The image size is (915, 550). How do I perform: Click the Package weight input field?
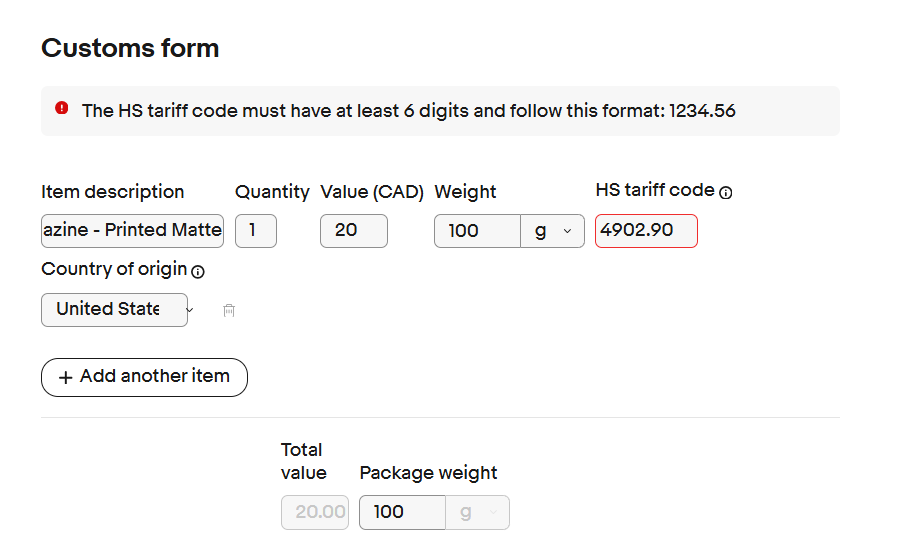402,513
